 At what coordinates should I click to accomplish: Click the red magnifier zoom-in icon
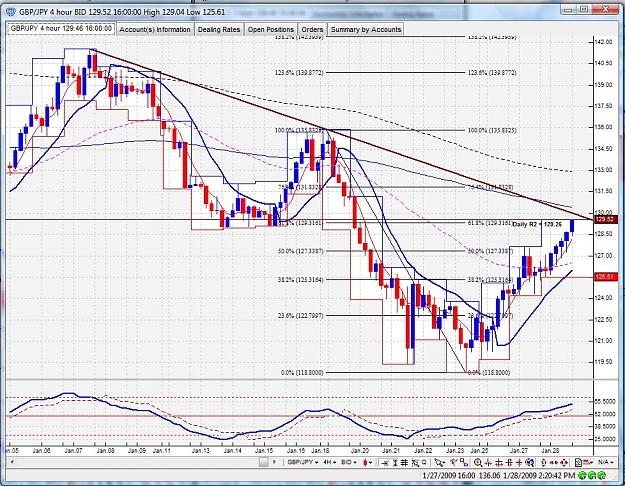click(x=478, y=462)
